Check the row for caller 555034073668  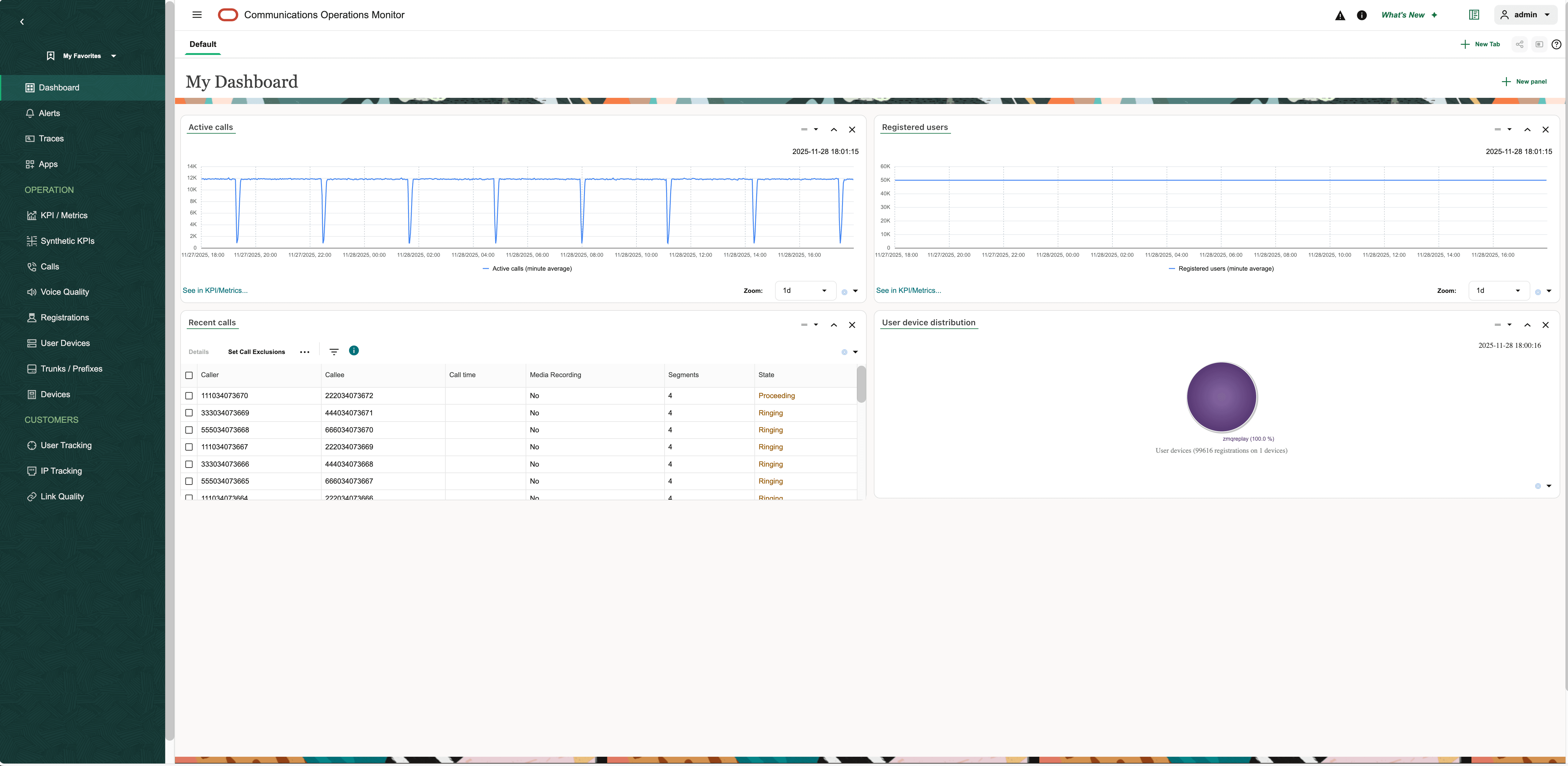tap(189, 430)
